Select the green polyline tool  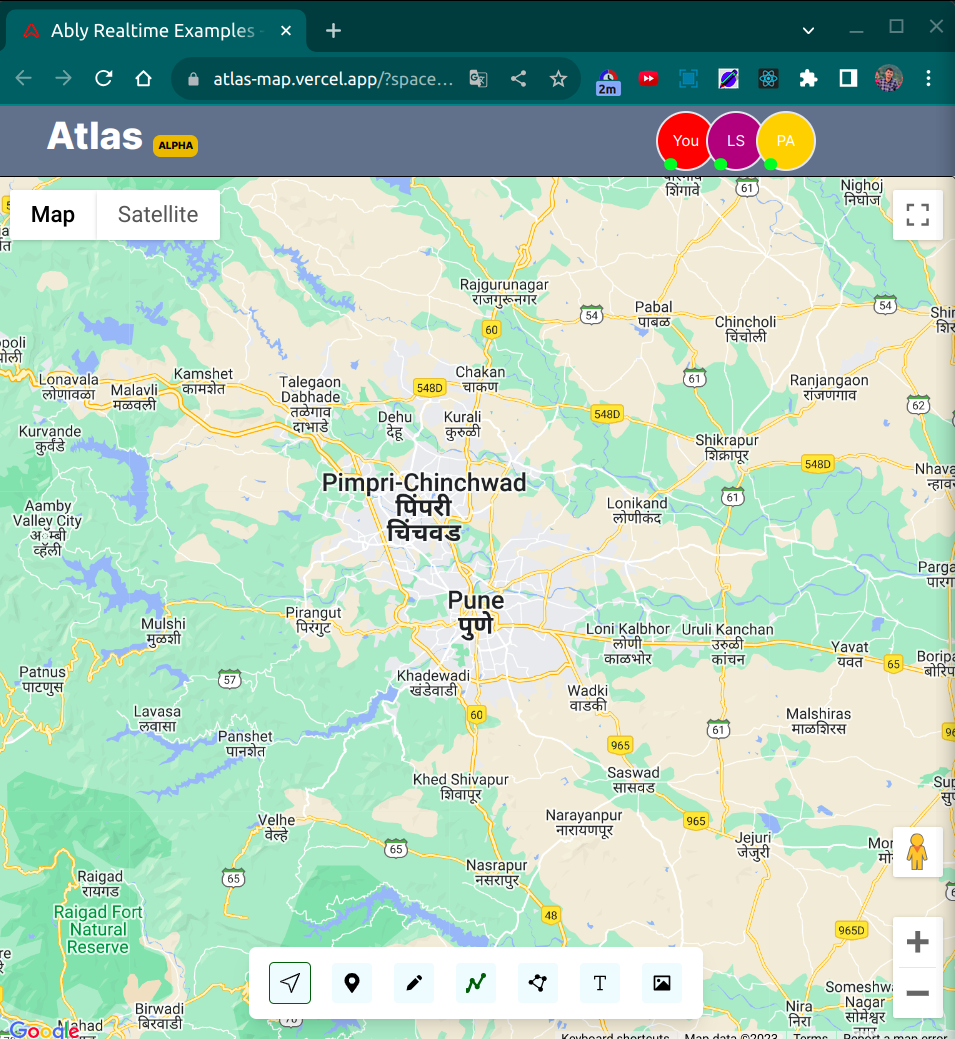(x=476, y=983)
